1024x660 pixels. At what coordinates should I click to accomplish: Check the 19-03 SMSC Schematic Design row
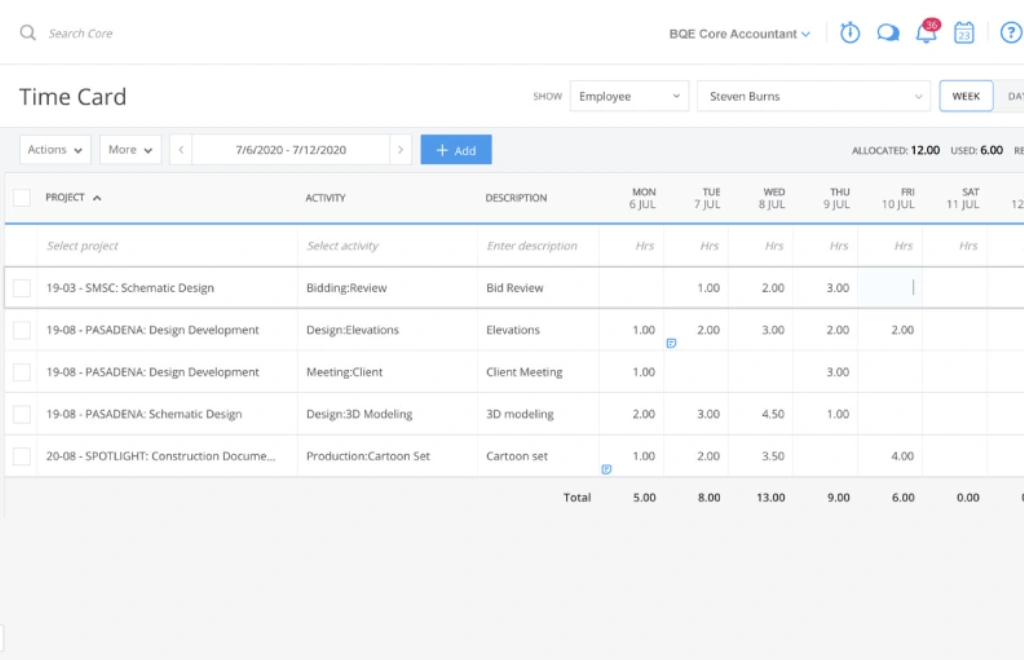pos(22,288)
